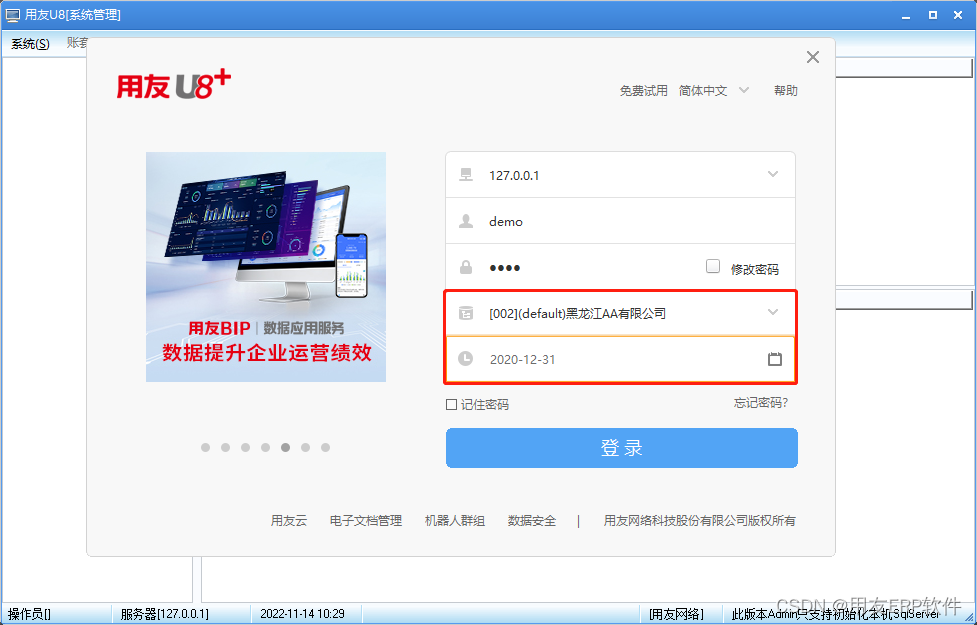
Task: Click the 忘记密码? link
Action: [761, 403]
